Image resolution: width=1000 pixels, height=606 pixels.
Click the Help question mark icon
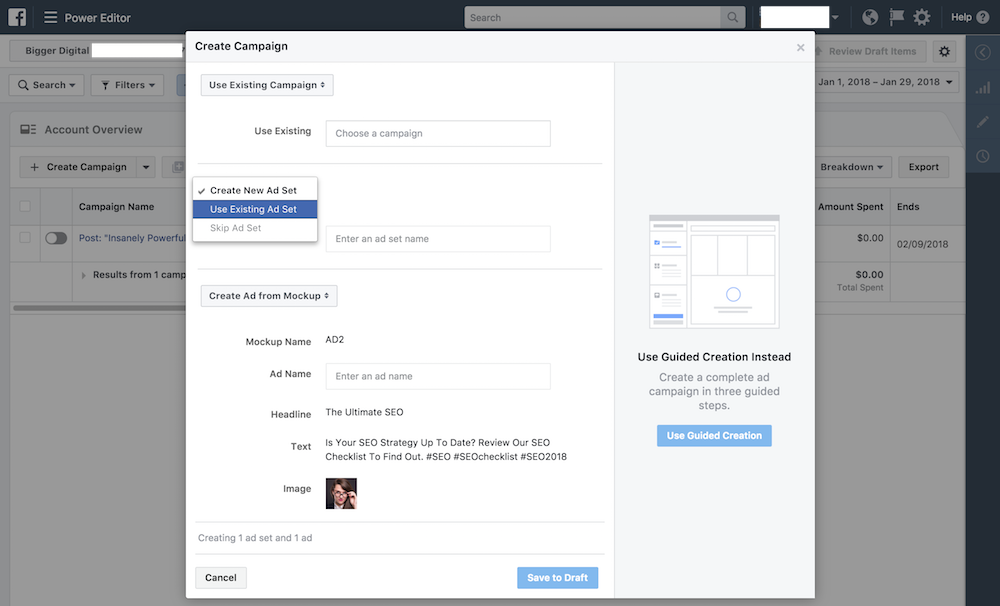pos(982,17)
